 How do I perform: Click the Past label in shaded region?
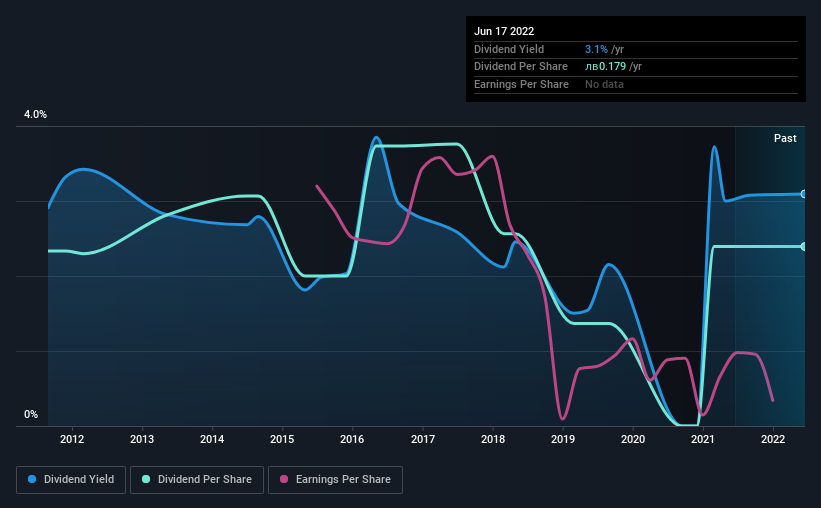pos(785,138)
